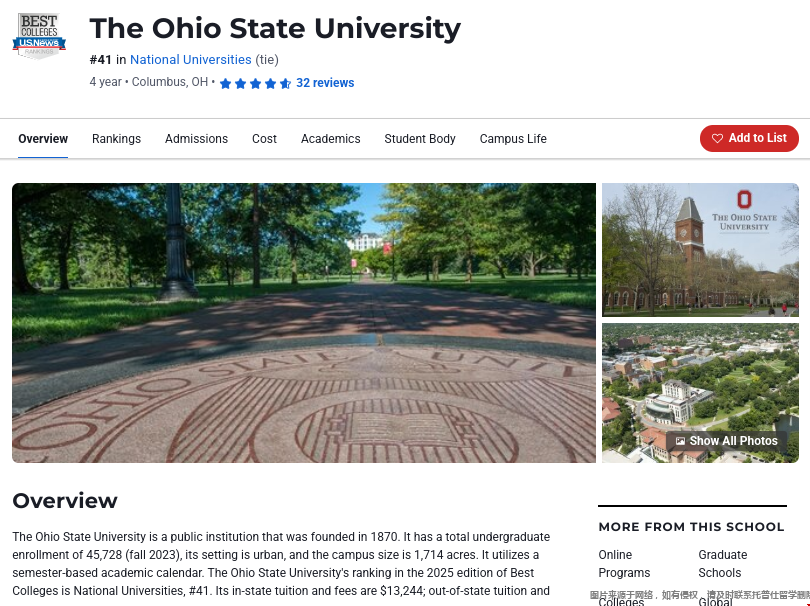Follow the Graduate Schools link
The height and width of the screenshot is (606, 810).
pos(722,564)
